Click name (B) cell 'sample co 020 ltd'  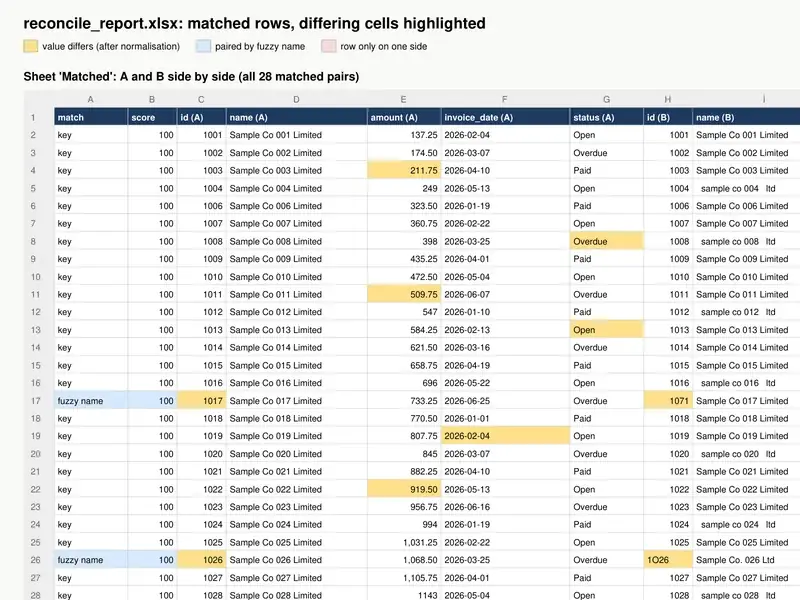tap(746, 454)
